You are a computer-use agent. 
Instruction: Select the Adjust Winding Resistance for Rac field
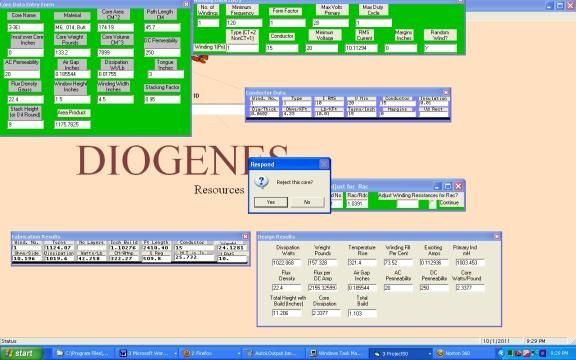[407, 204]
